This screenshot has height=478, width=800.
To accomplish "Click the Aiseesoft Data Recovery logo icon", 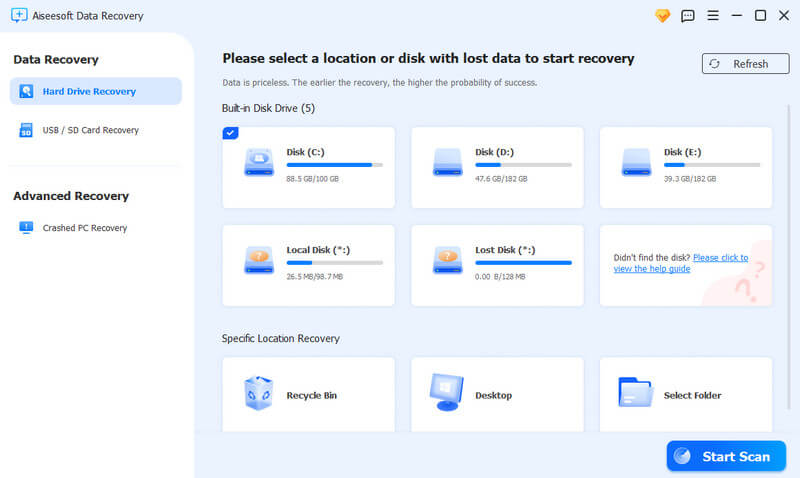I will tap(19, 15).
